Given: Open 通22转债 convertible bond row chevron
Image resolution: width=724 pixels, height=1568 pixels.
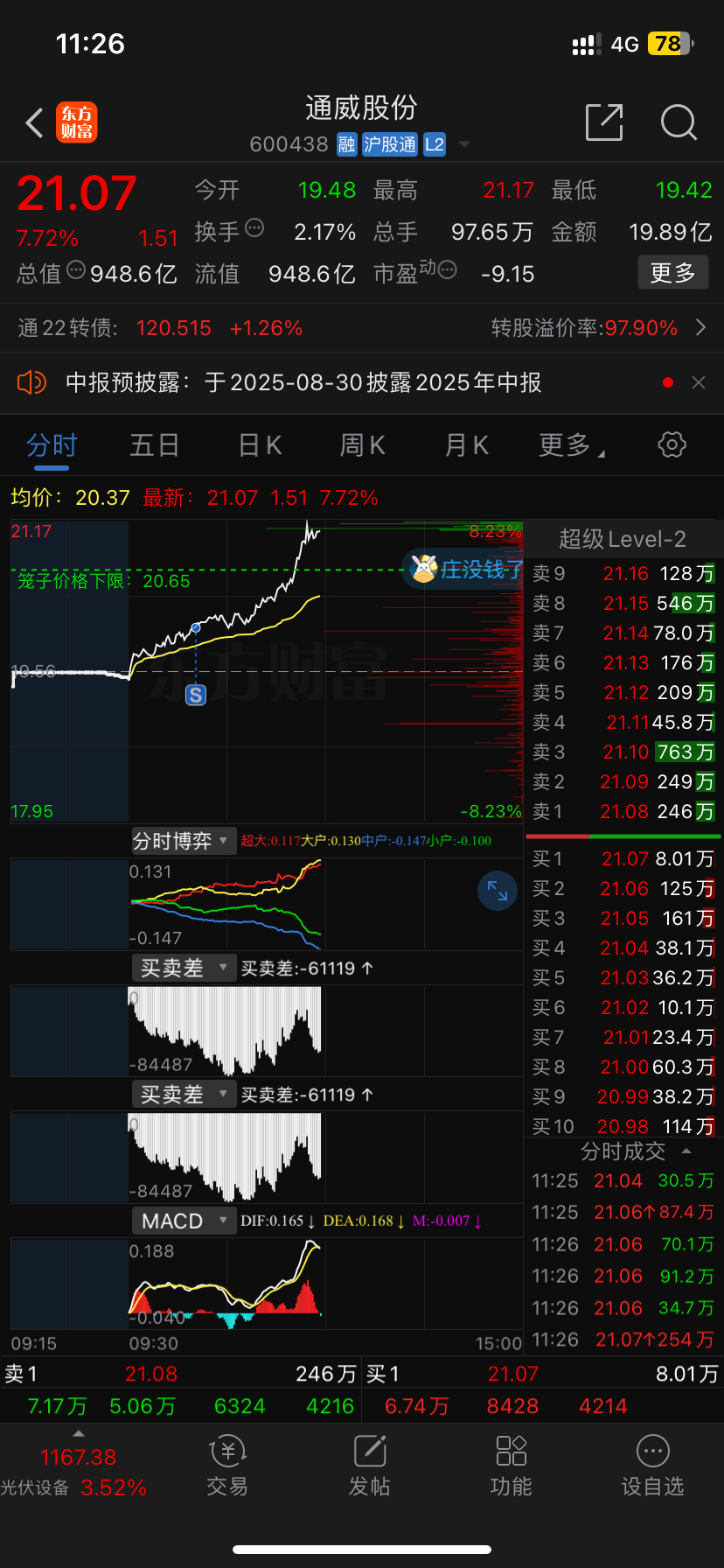Looking at the screenshot, I should coord(700,328).
